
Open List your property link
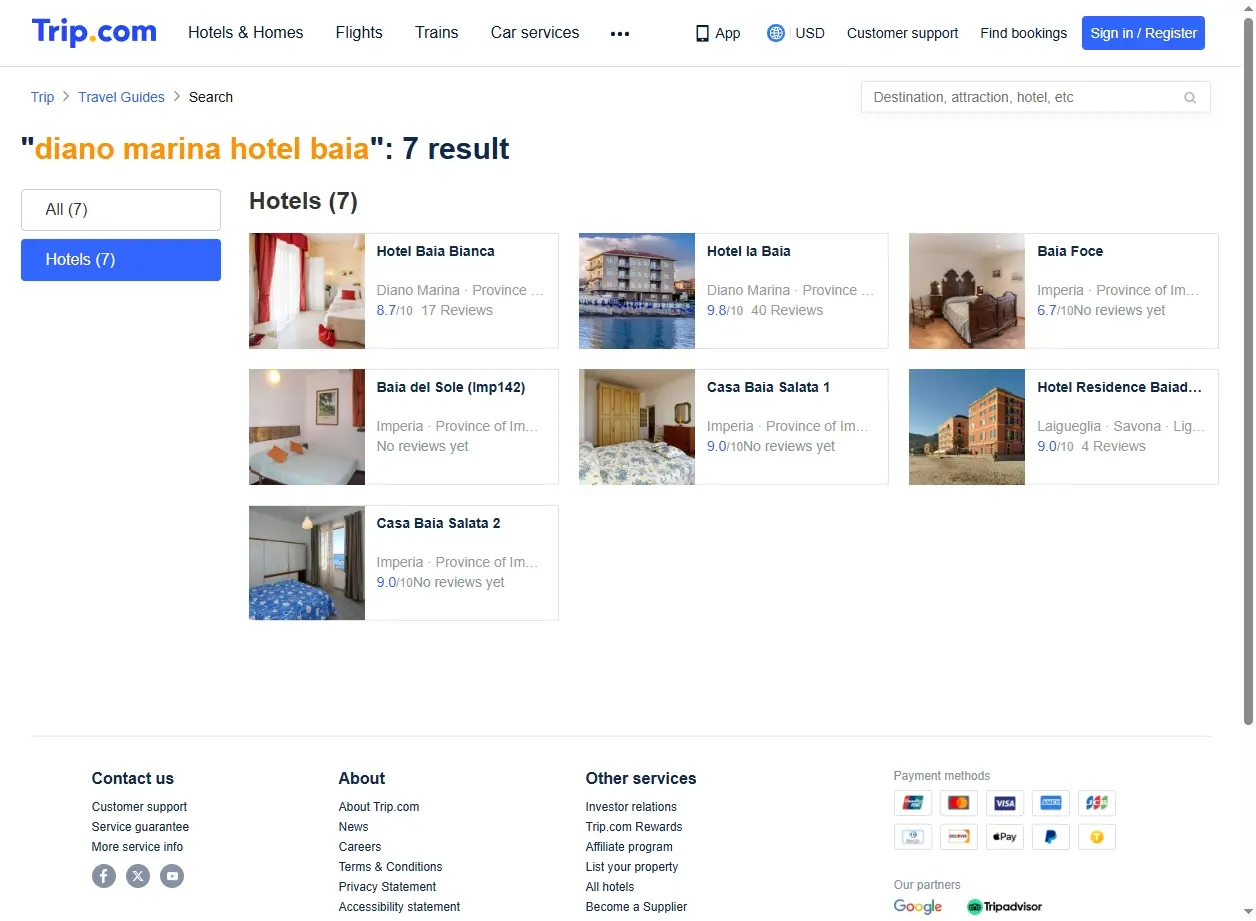tap(632, 867)
